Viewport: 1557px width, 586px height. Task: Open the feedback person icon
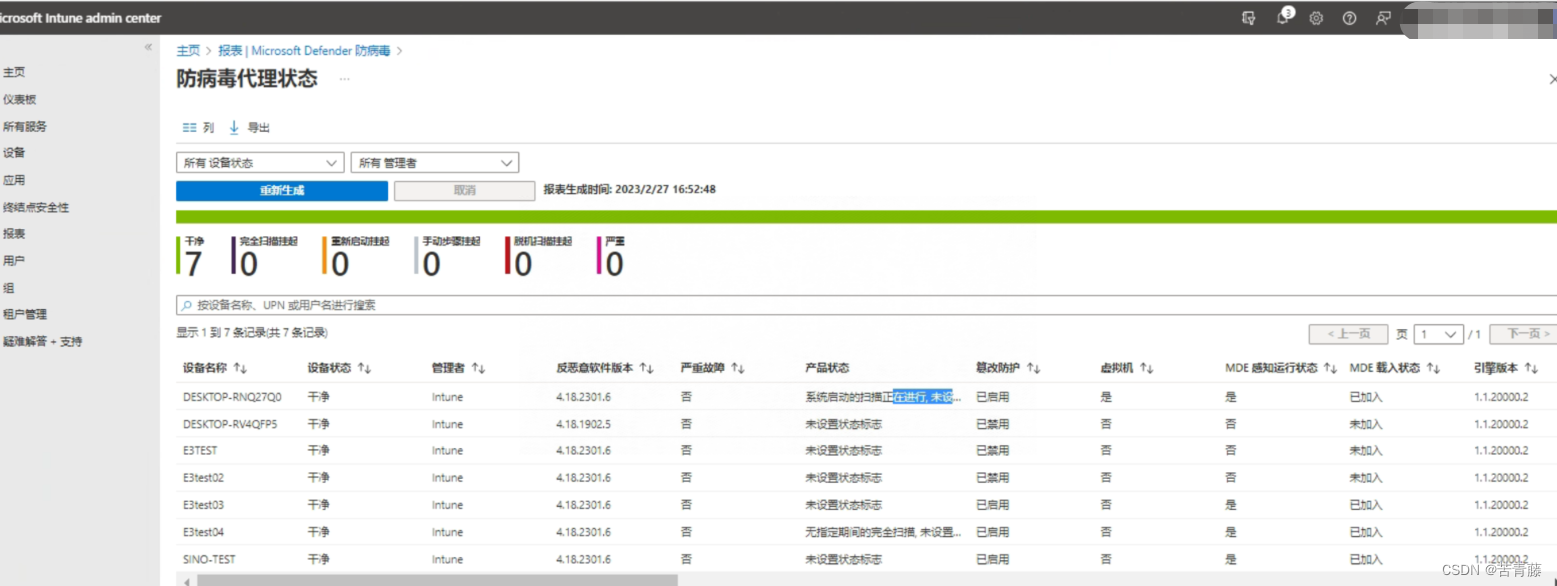point(1383,18)
